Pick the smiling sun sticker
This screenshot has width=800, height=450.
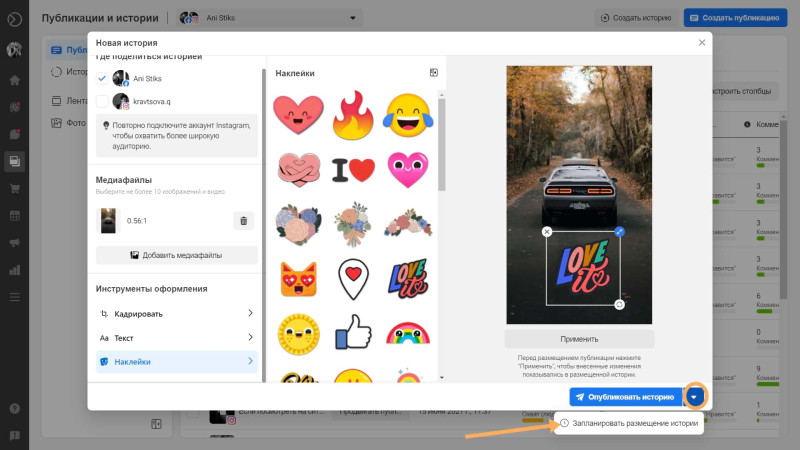(298, 334)
